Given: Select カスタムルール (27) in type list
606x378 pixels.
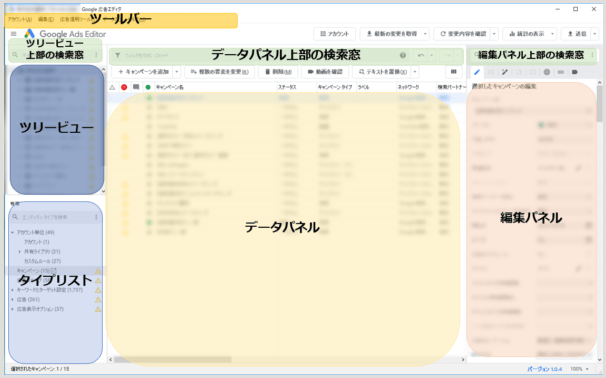Looking at the screenshot, I should [43, 261].
